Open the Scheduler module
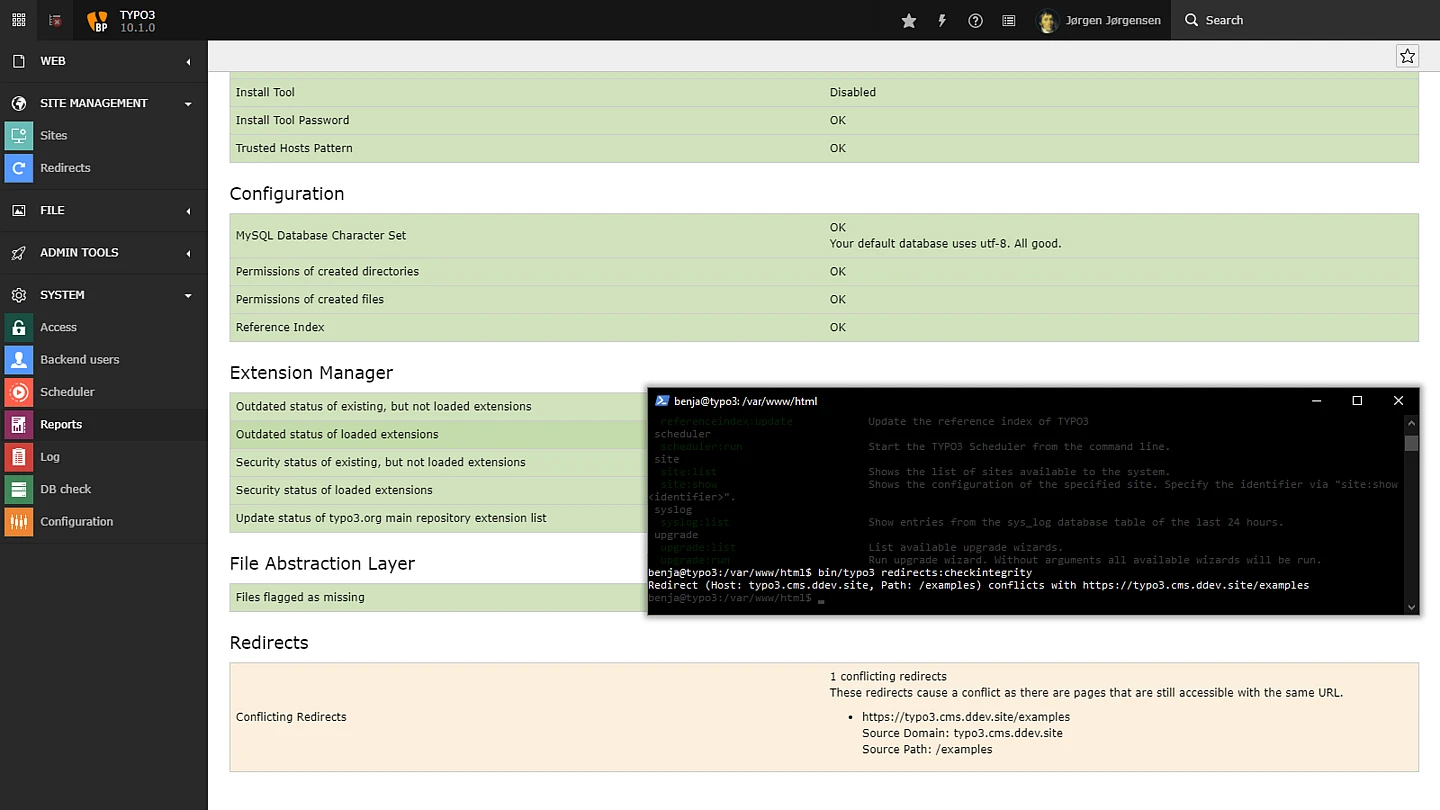 tap(67, 392)
